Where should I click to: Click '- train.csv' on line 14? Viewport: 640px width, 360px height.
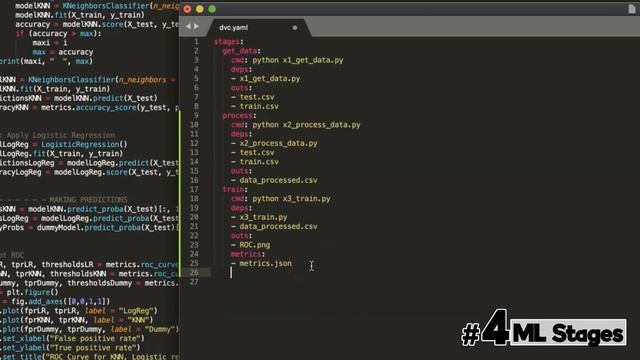[x=255, y=162]
